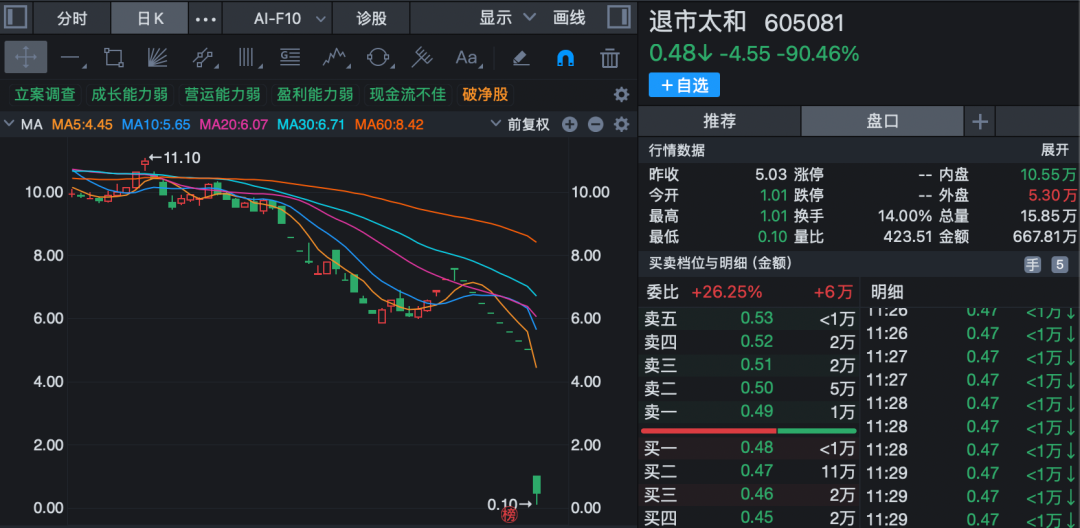Delete drawings with the trash icon

coord(609,58)
